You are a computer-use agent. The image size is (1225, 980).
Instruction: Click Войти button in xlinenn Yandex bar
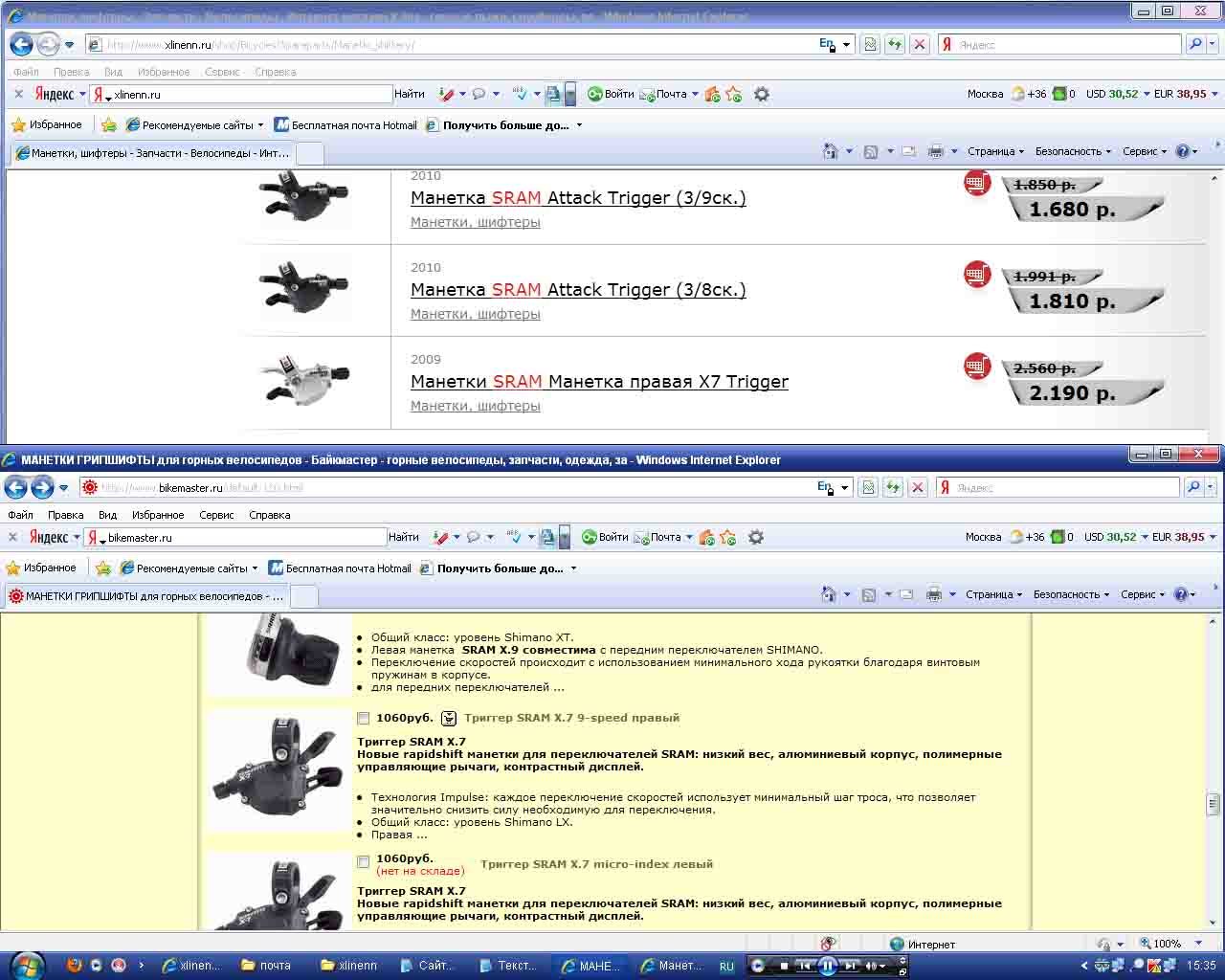[611, 94]
